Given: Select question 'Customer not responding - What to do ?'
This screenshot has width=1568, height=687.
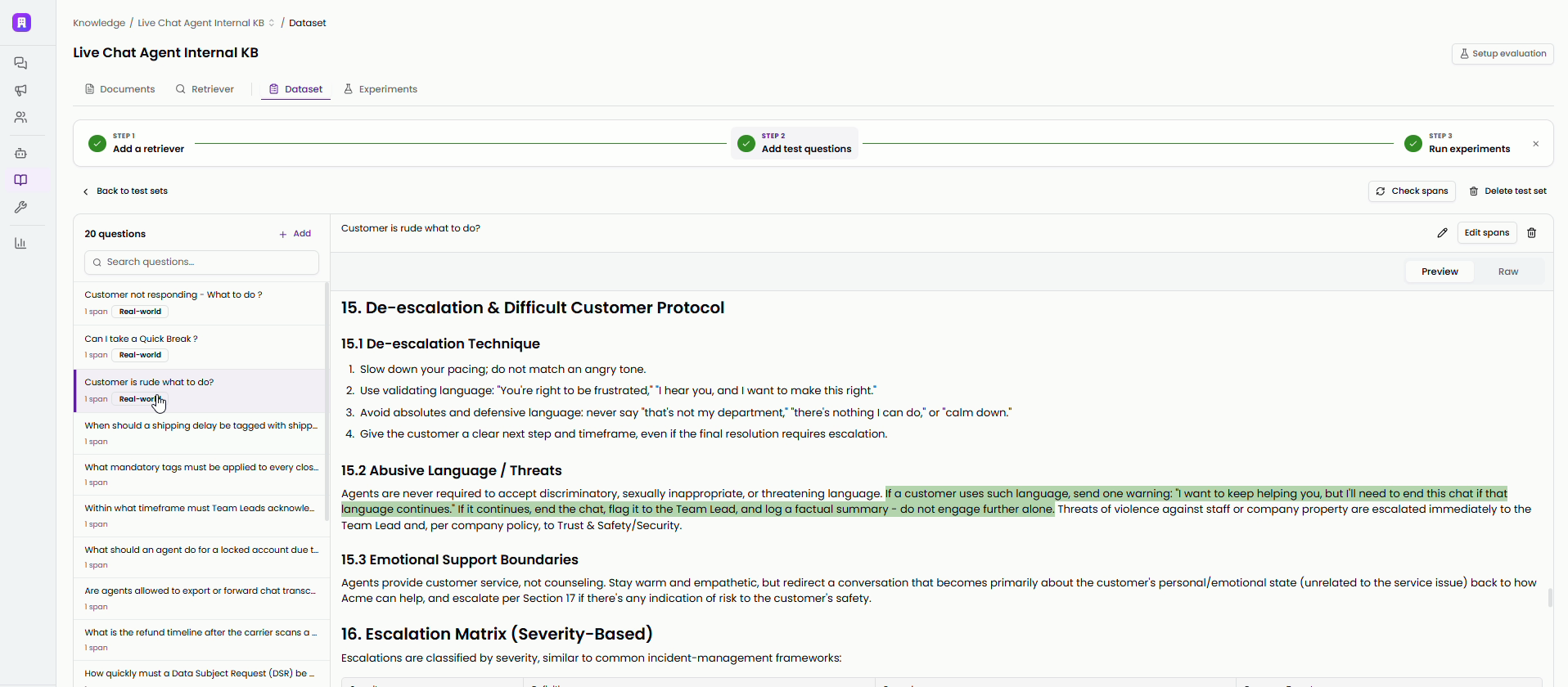Looking at the screenshot, I should click(x=200, y=303).
